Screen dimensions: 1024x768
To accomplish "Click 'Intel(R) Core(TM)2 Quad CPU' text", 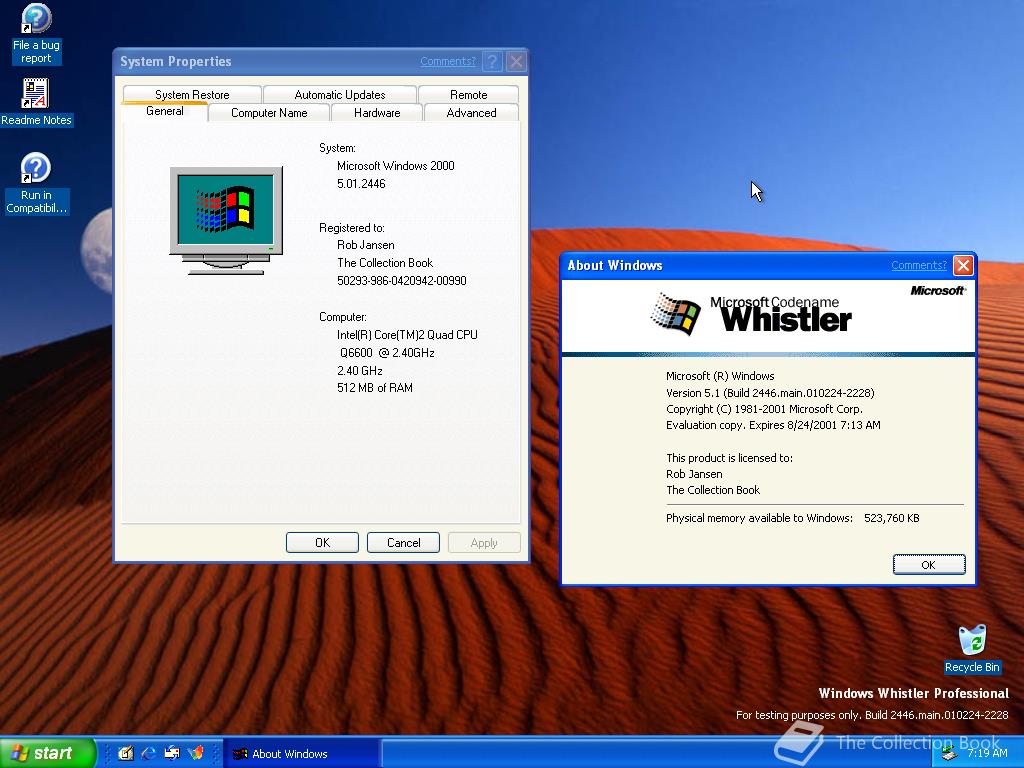I will (407, 334).
